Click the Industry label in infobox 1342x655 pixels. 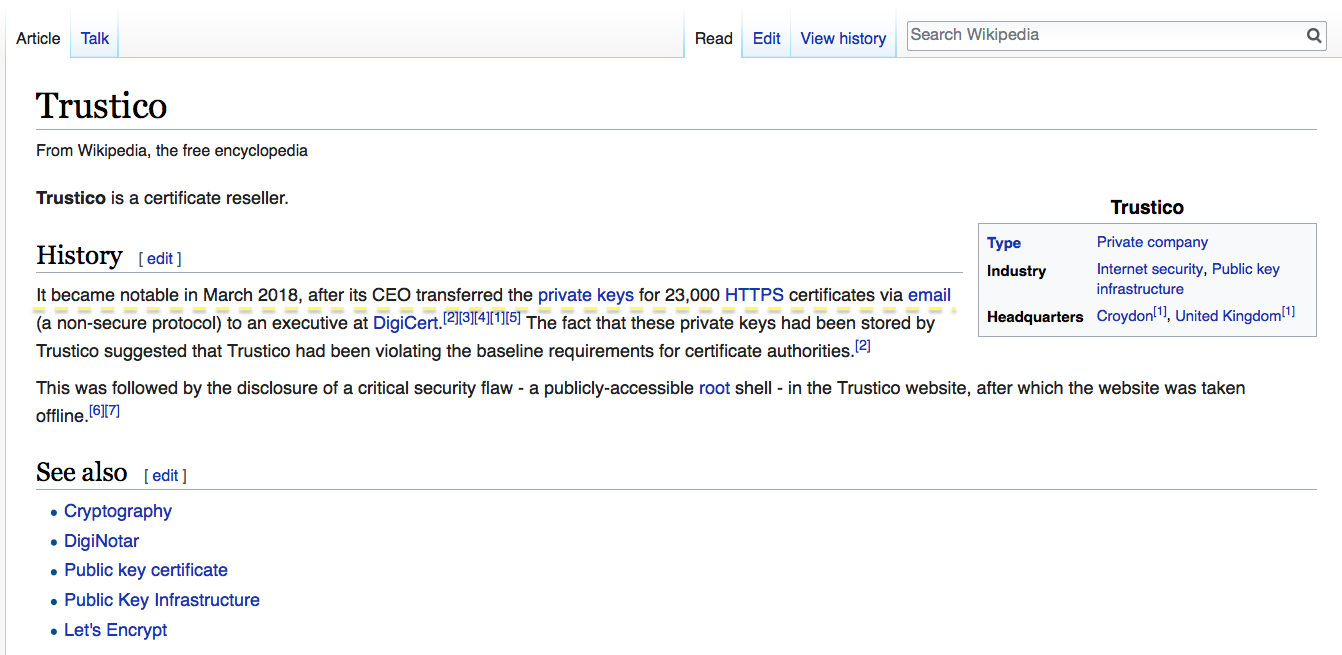[x=1016, y=271]
